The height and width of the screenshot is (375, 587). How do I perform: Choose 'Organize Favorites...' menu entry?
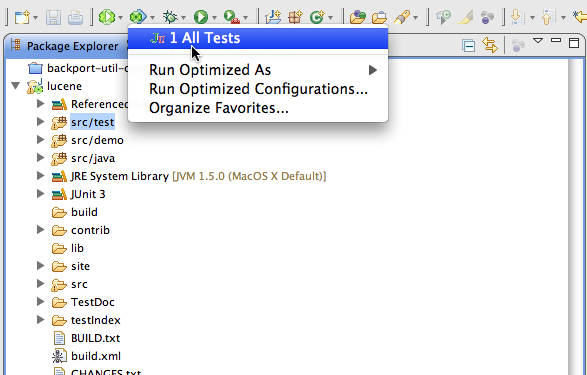258,108
